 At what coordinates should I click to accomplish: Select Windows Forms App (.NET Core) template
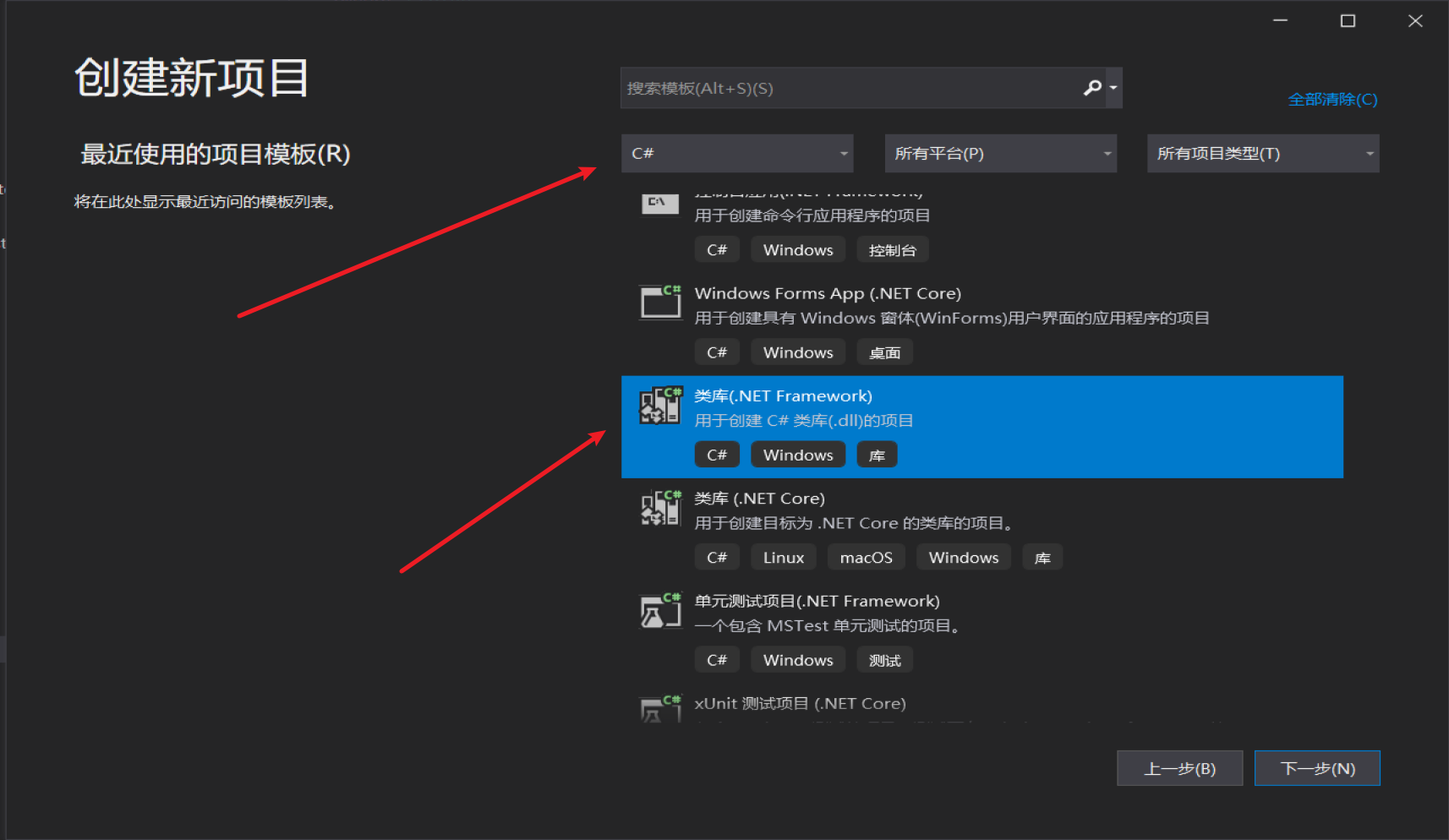[828, 293]
